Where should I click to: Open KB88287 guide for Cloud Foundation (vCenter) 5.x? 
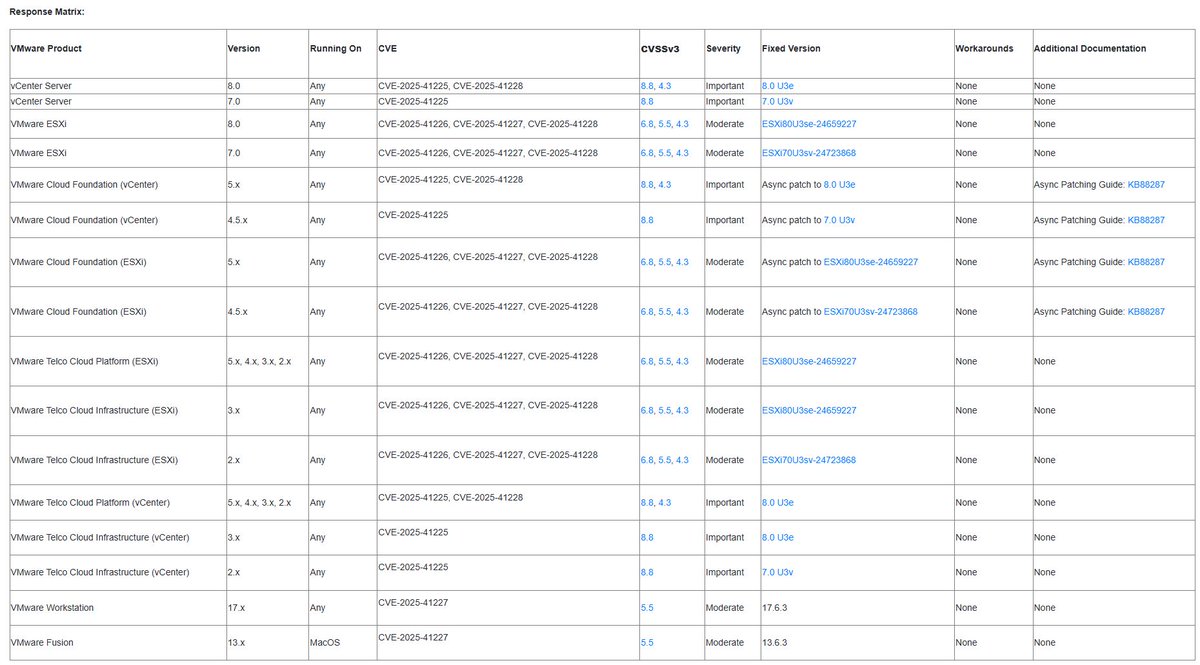(1146, 185)
